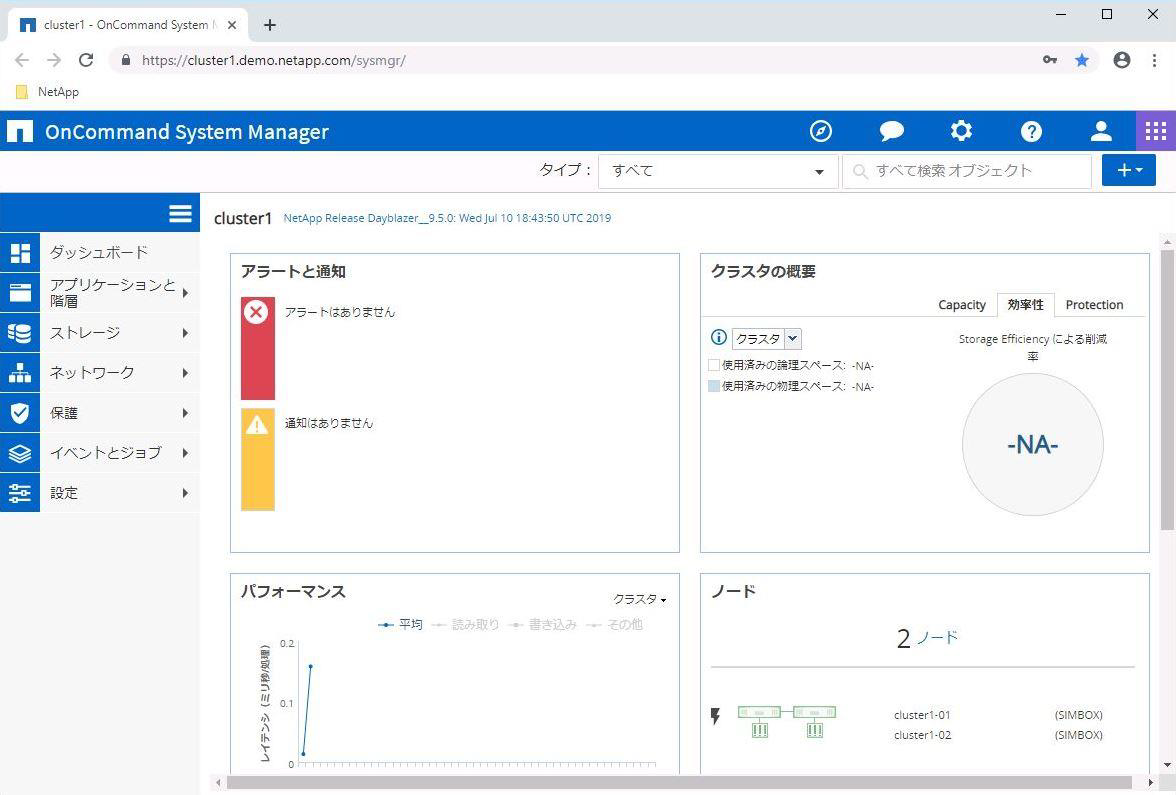Expand the イベントとジョブ sidebar menu arrow
This screenshot has height=795, width=1176.
point(185,453)
